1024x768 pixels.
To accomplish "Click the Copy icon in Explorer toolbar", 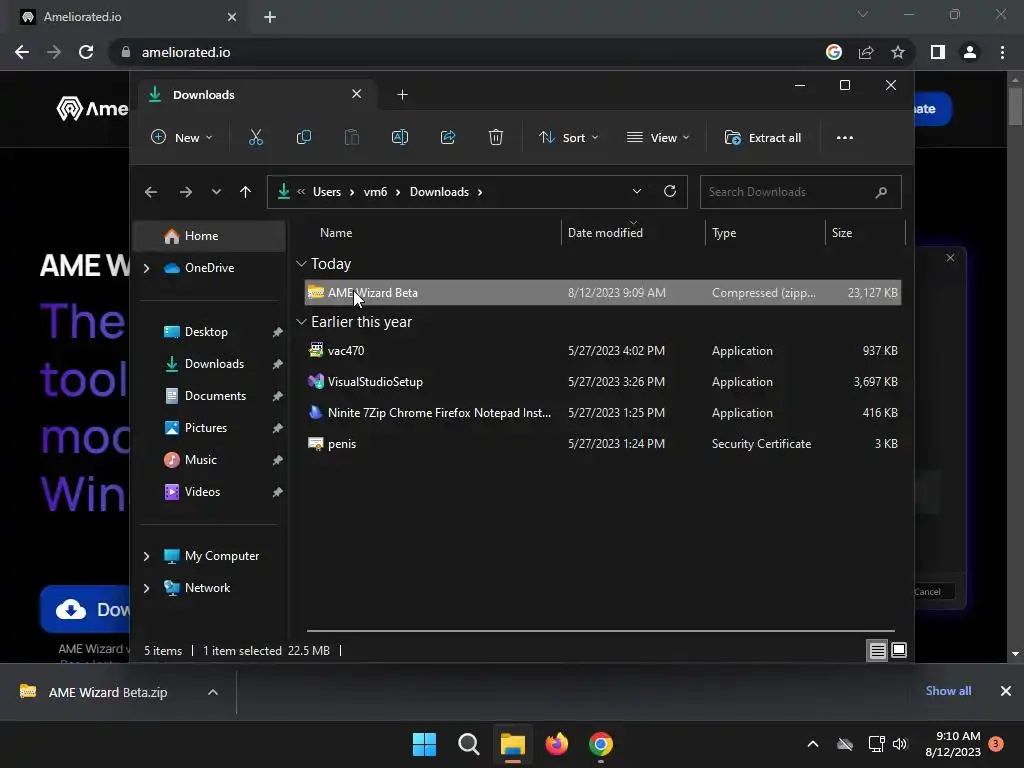I will click(x=304, y=138).
